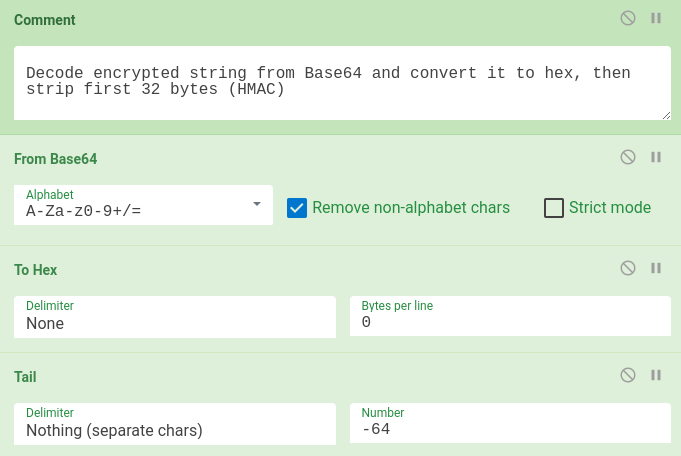Set breakpoint on Tail operation
This screenshot has width=681, height=456.
[x=656, y=375]
